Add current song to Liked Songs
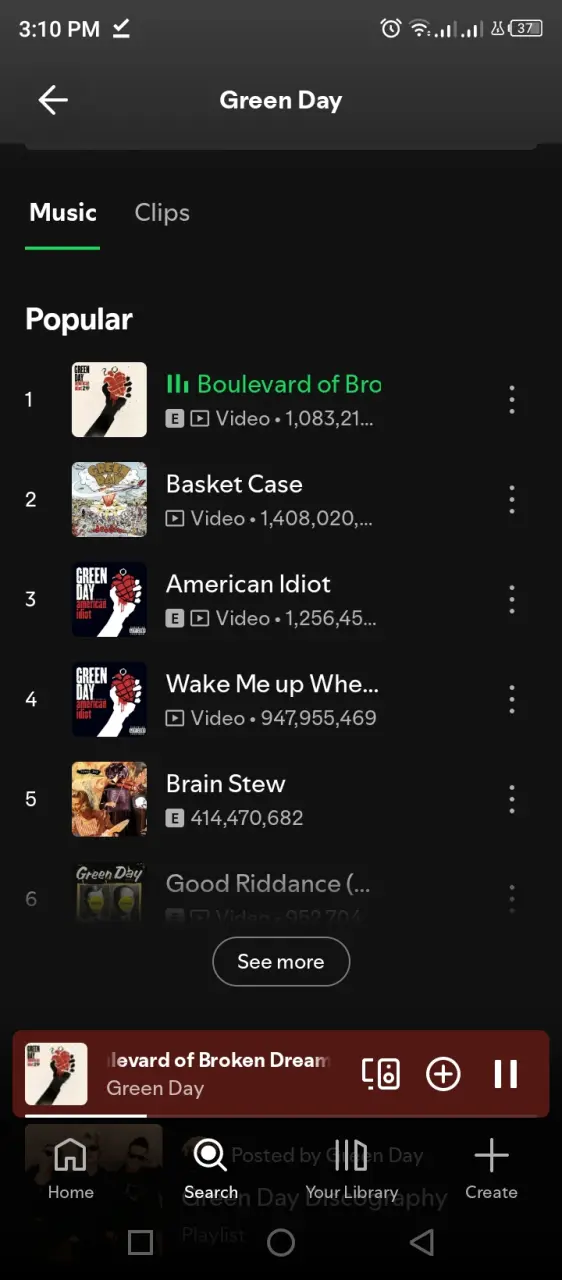 point(443,1074)
